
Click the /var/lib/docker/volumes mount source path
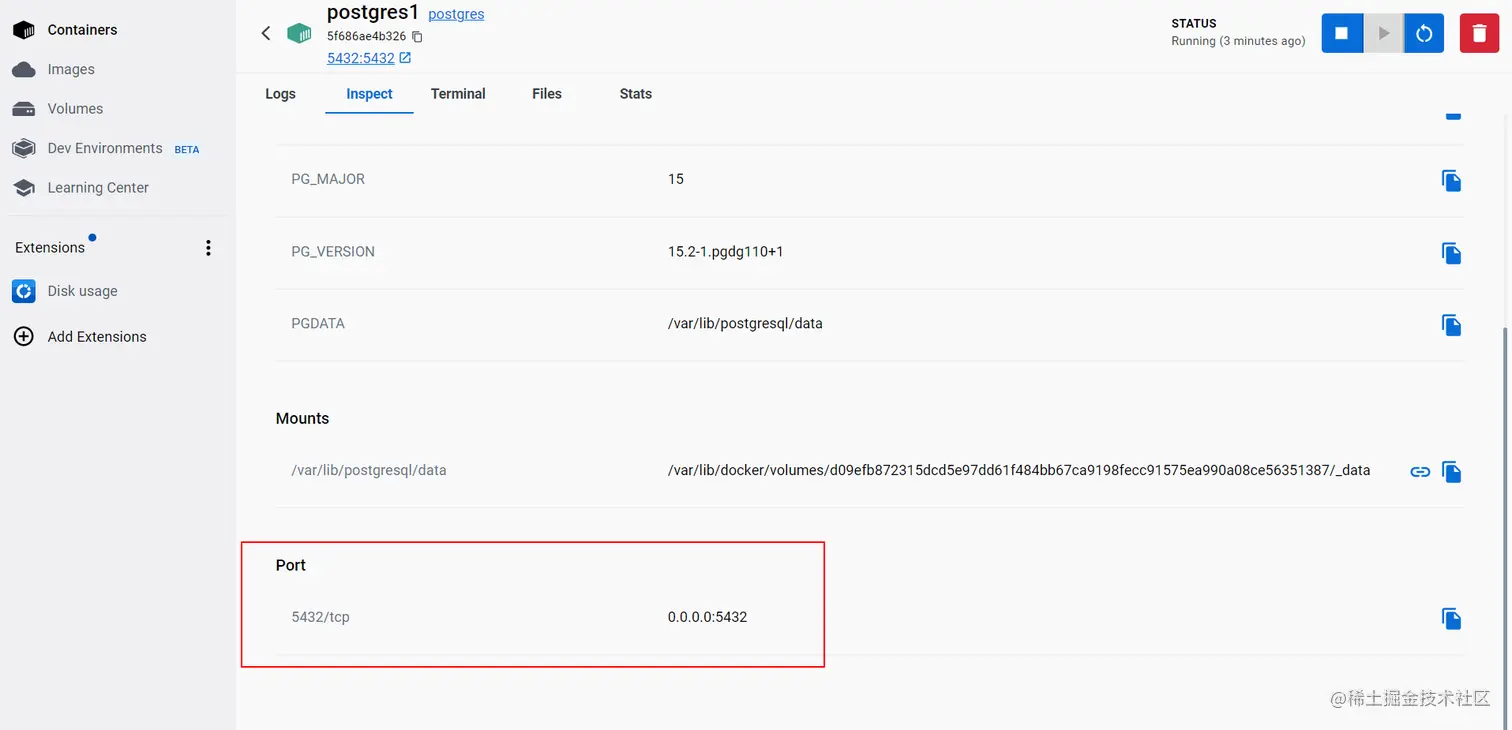click(1018, 470)
